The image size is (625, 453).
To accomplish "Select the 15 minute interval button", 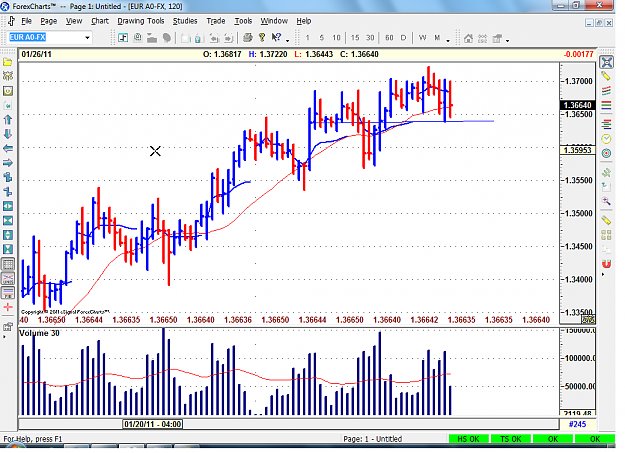I will click(x=355, y=38).
